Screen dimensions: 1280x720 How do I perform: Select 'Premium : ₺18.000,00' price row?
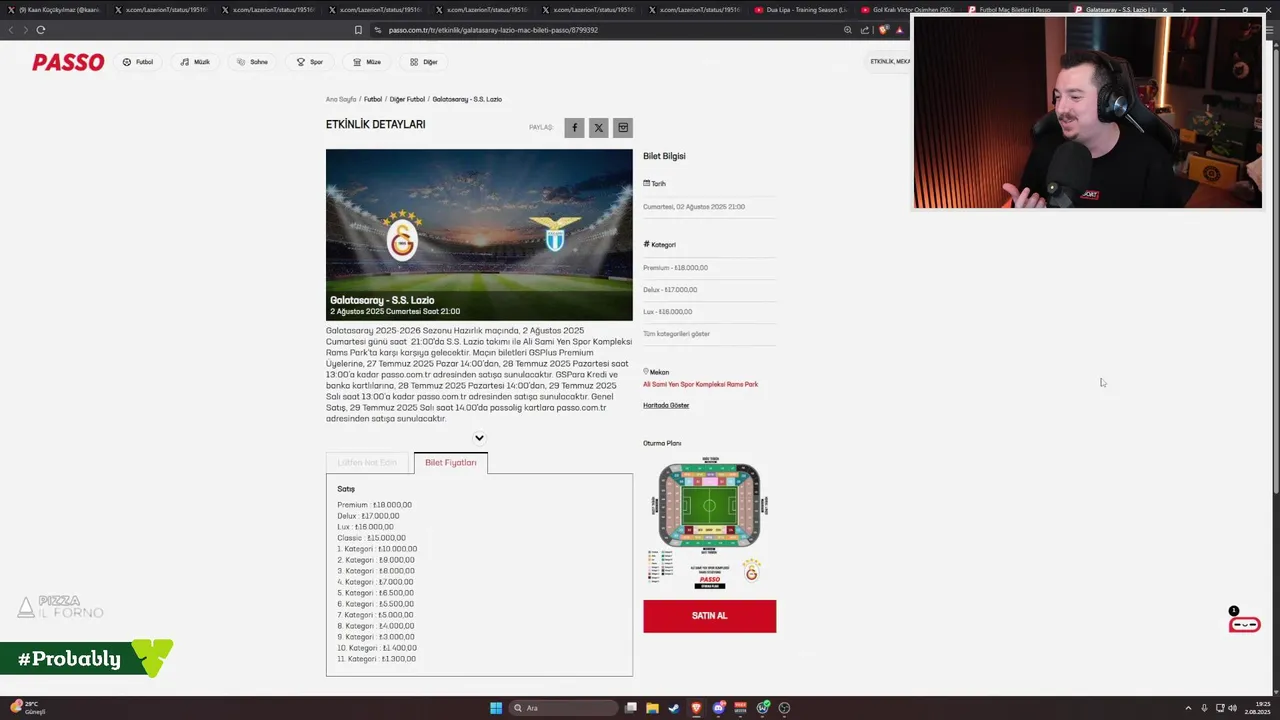pyautogui.click(x=375, y=505)
